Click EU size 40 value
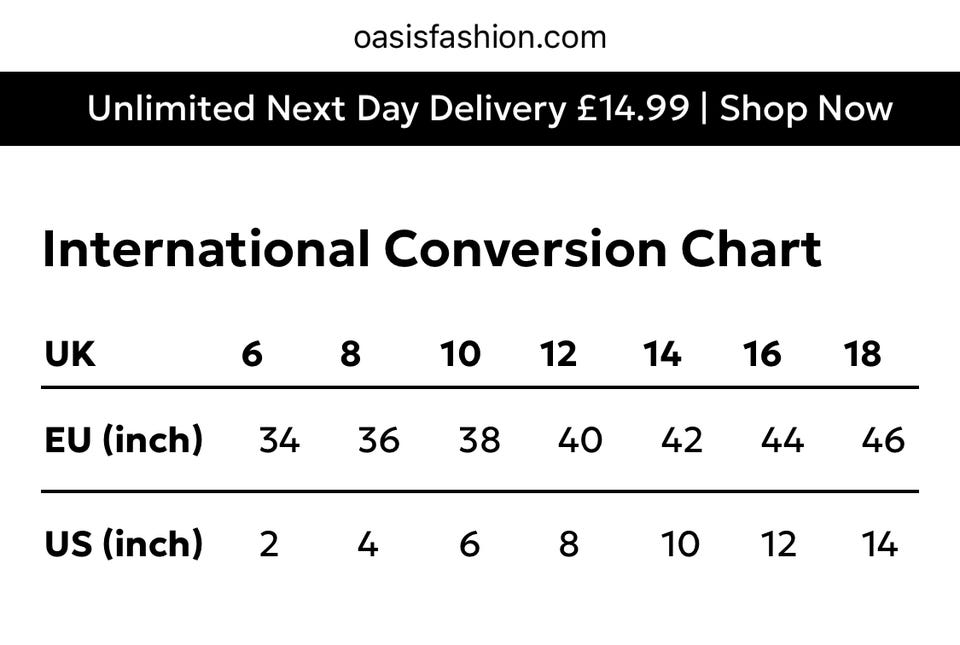This screenshot has height=645, width=960. point(580,440)
